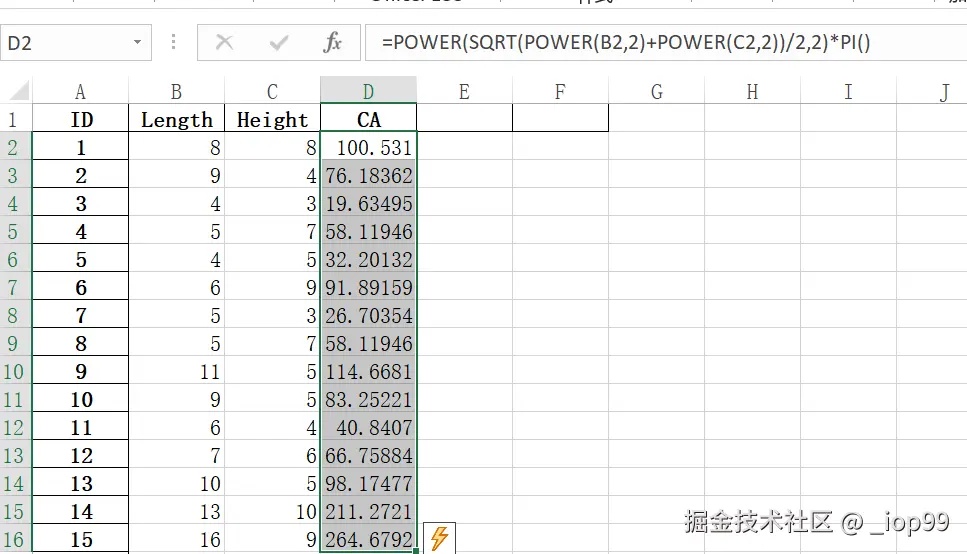Select row 1 header
Image resolution: width=967 pixels, height=554 pixels.
[x=15, y=118]
